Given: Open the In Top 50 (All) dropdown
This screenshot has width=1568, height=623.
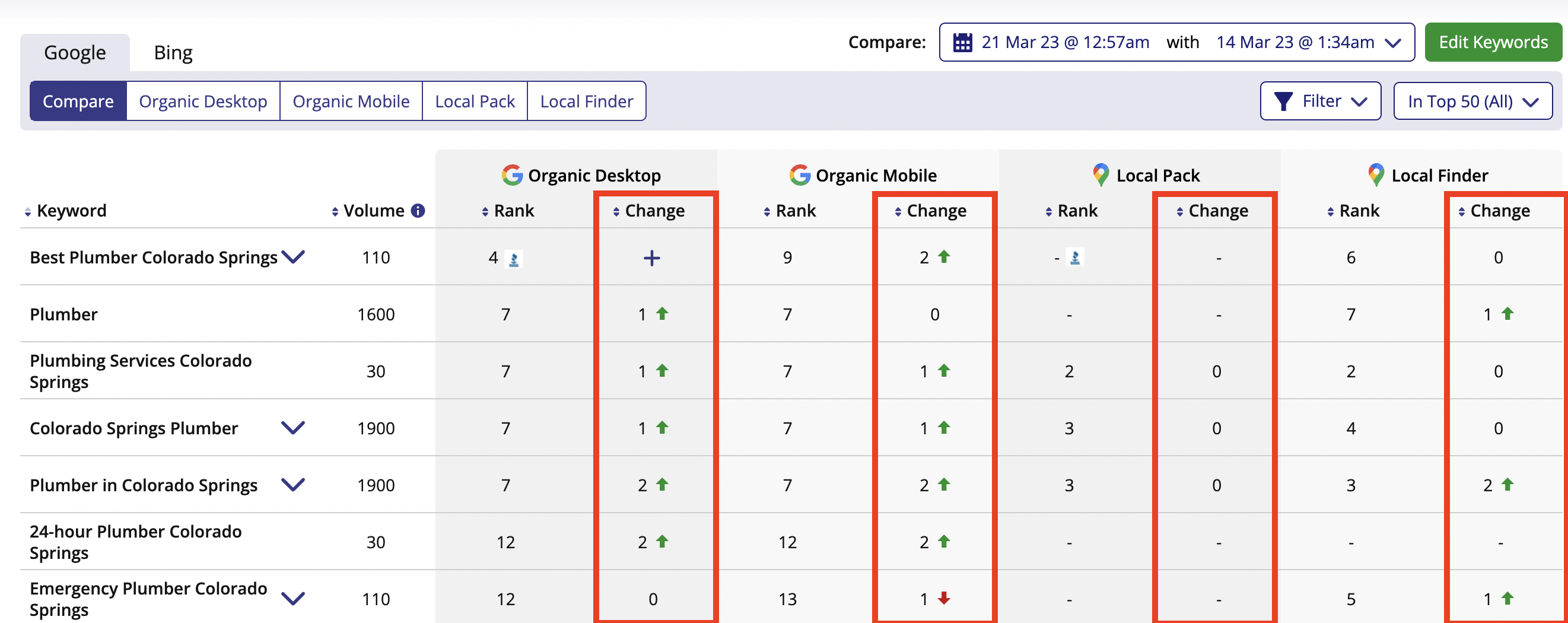Looking at the screenshot, I should point(1473,101).
